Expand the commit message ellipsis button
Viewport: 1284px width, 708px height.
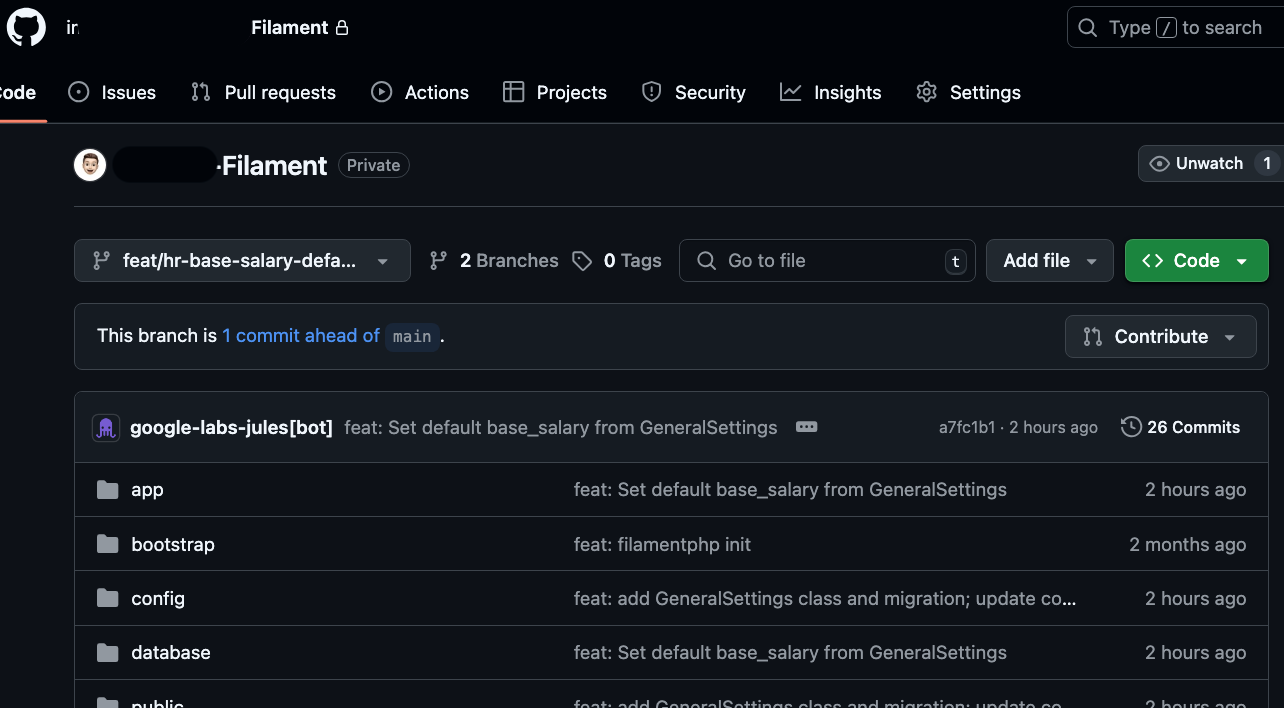click(806, 427)
